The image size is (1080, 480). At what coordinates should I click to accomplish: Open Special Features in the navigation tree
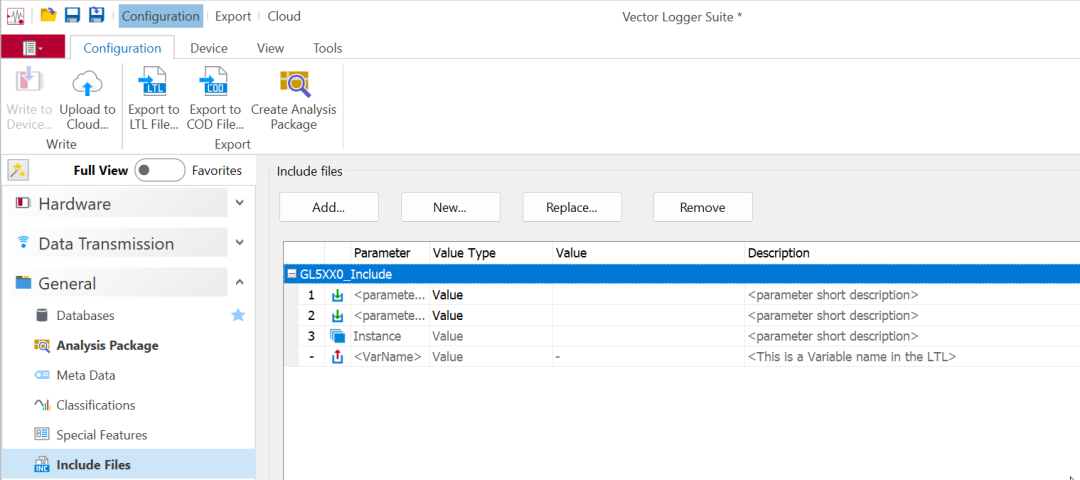[102, 435]
